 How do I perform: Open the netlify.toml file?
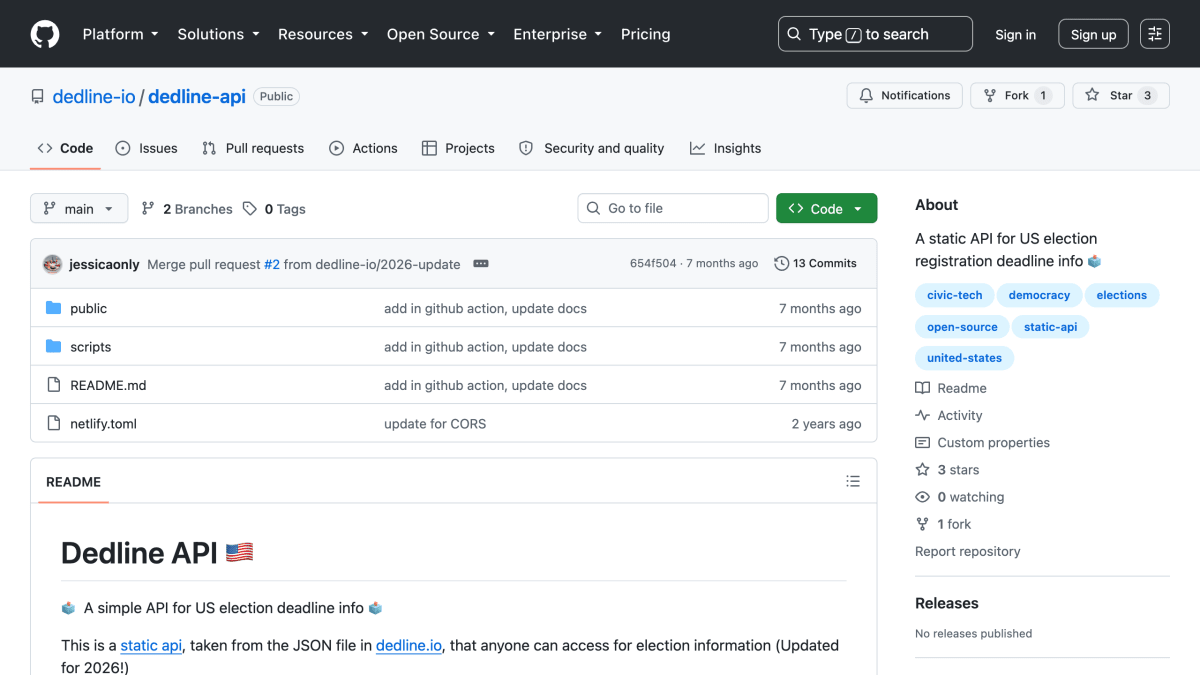(x=103, y=424)
